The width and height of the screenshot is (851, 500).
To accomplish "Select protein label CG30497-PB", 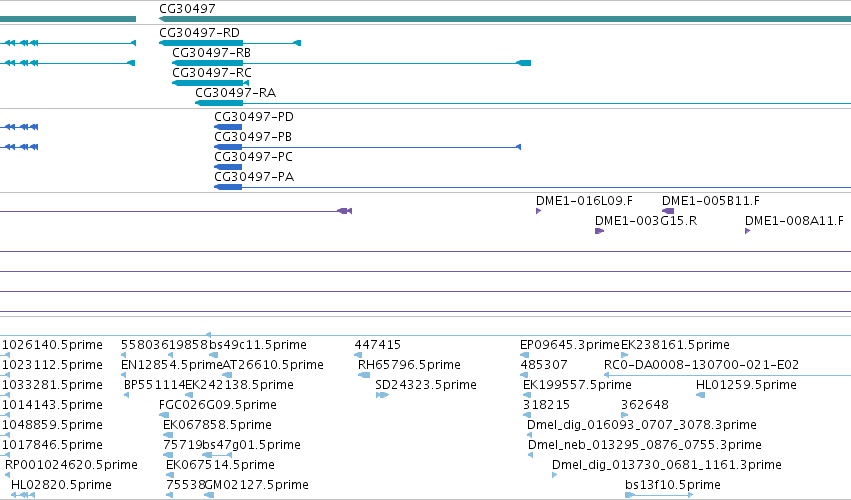I will point(253,137).
